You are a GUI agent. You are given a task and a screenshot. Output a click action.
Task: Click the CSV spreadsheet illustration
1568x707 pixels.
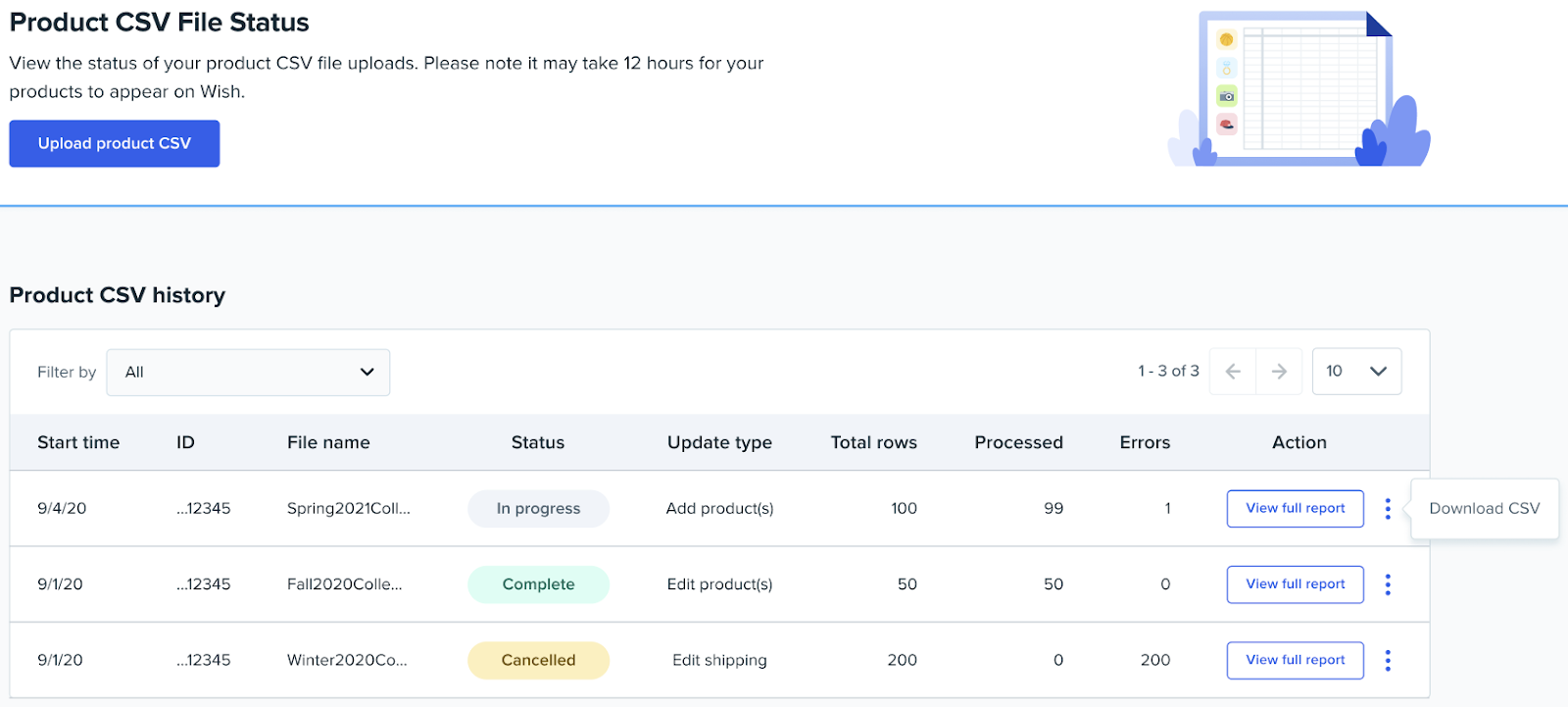tap(1299, 89)
